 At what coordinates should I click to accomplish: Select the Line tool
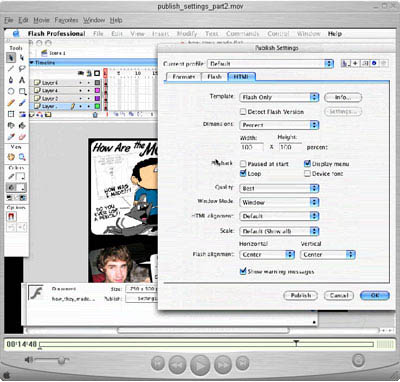click(x=11, y=69)
